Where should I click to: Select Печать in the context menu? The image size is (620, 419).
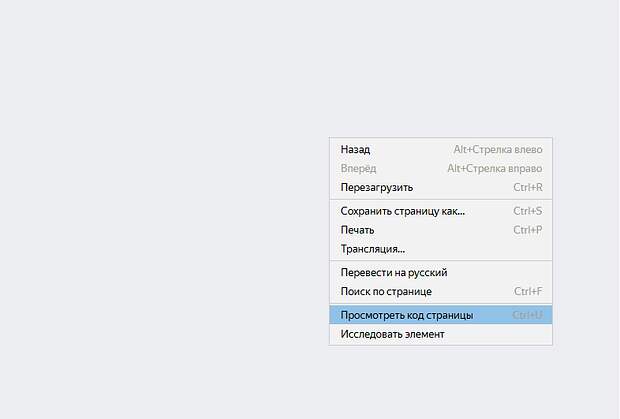357,230
